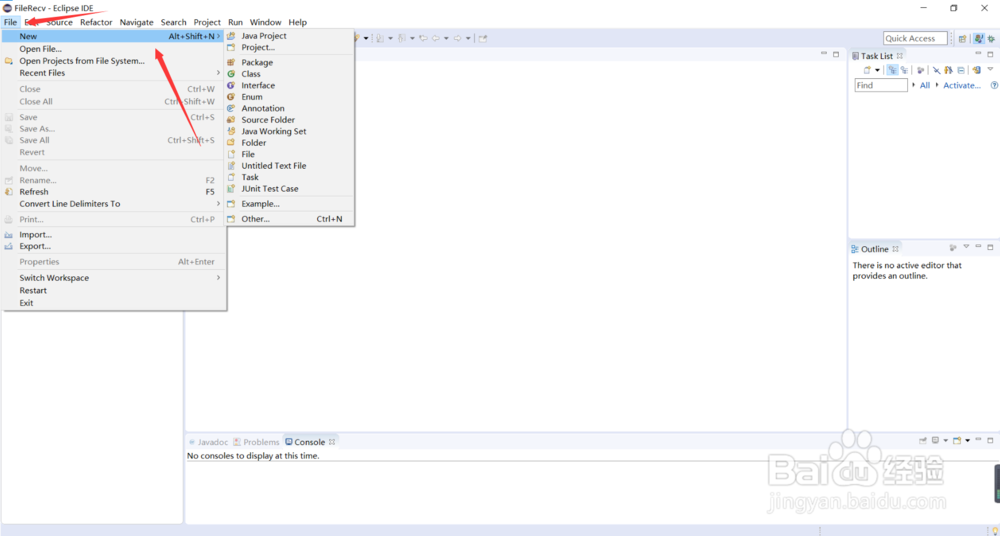This screenshot has height=536, width=1000.
Task: Open the Export... dialog entry
Action: point(114,246)
